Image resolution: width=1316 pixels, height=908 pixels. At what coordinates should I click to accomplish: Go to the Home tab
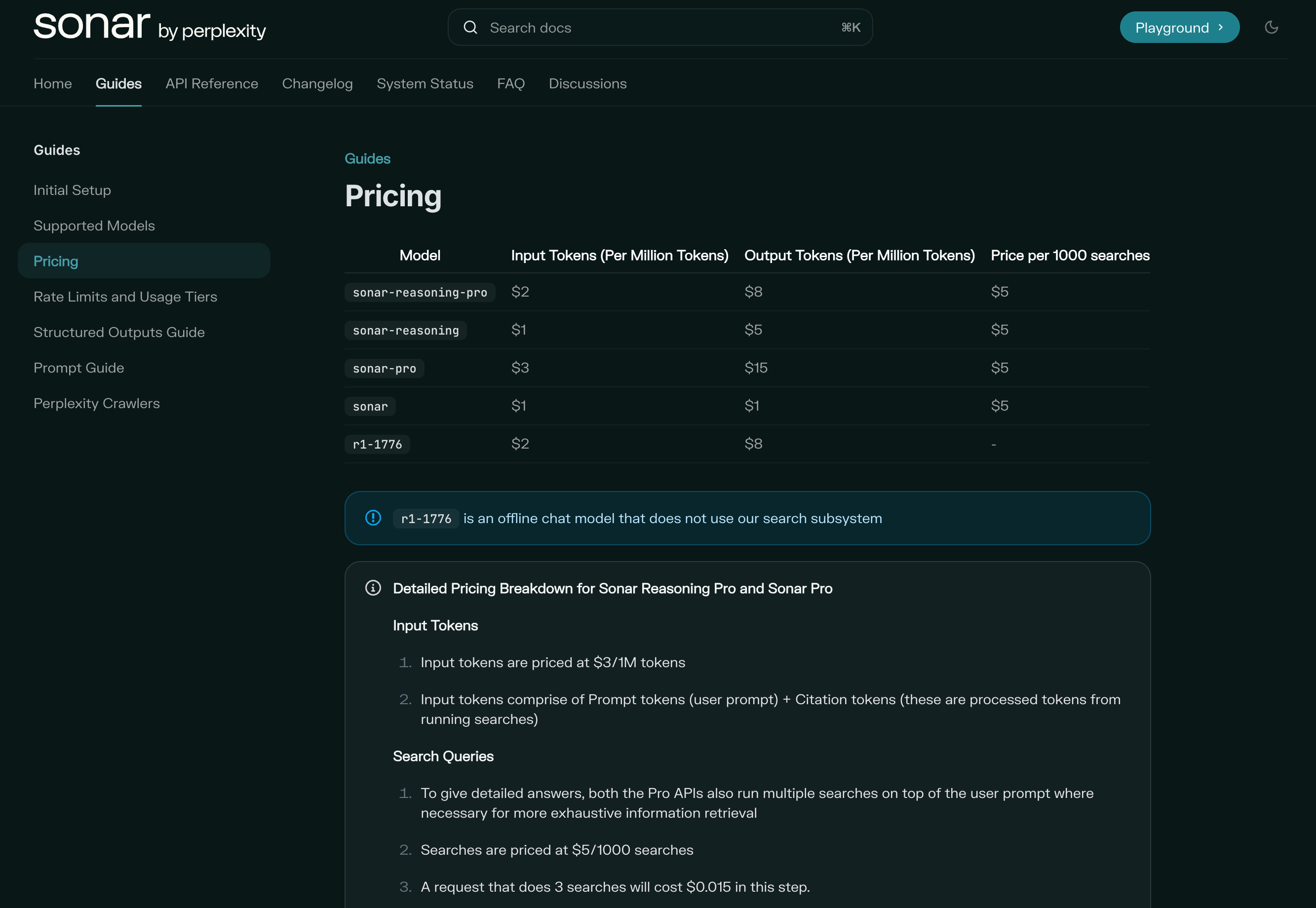point(52,83)
